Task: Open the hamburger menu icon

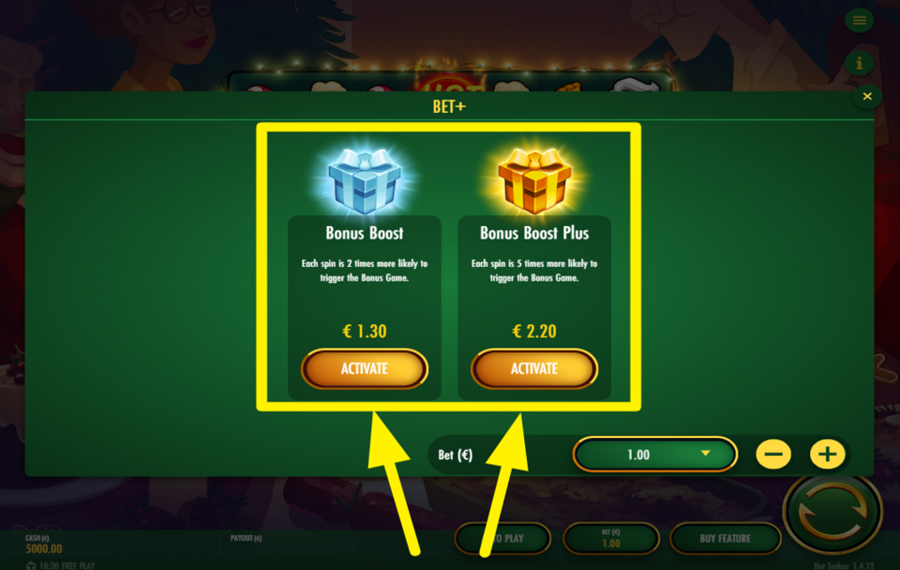Action: coord(859,21)
